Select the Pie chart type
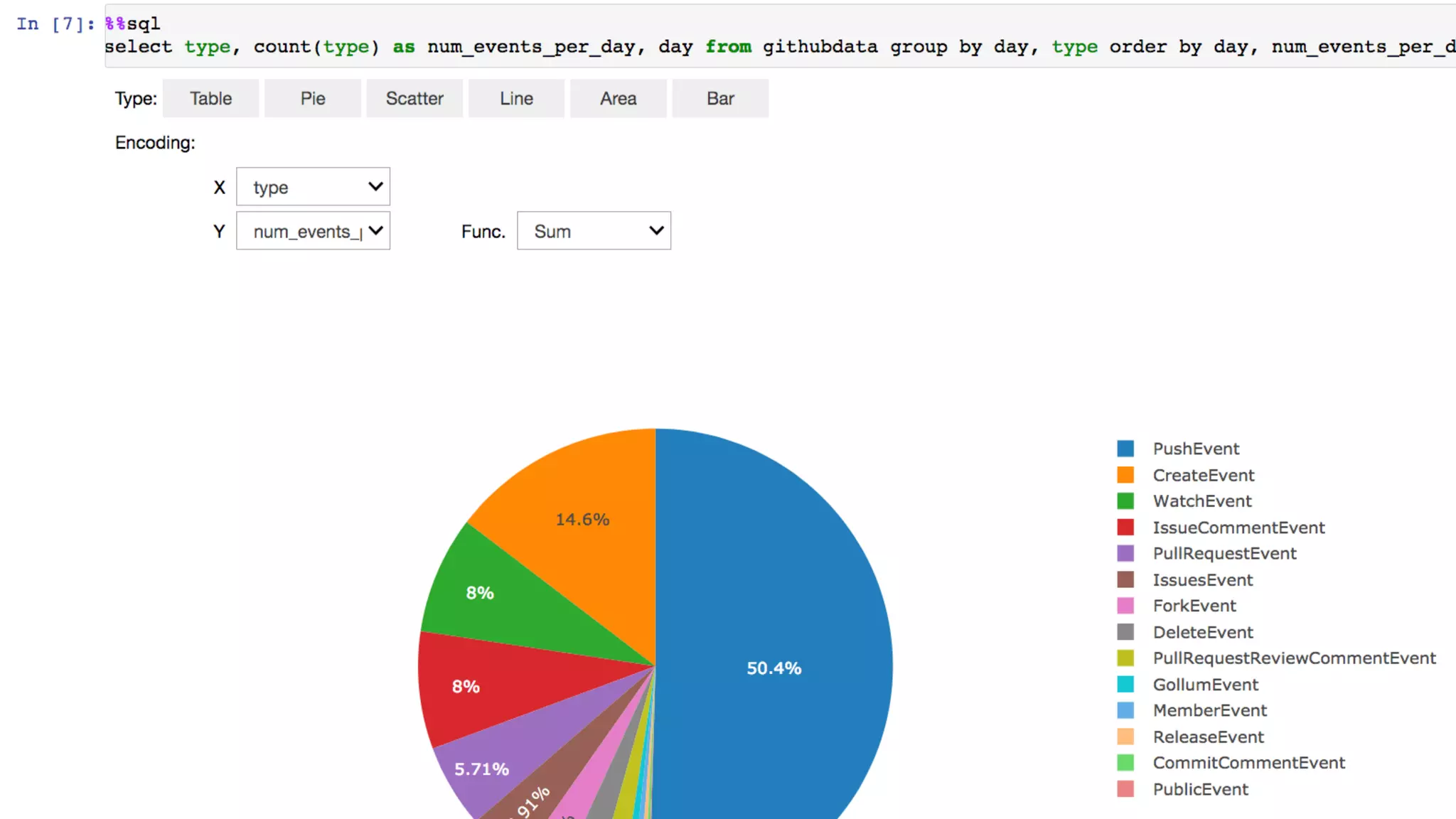The width and height of the screenshot is (1456, 819). pos(312,98)
